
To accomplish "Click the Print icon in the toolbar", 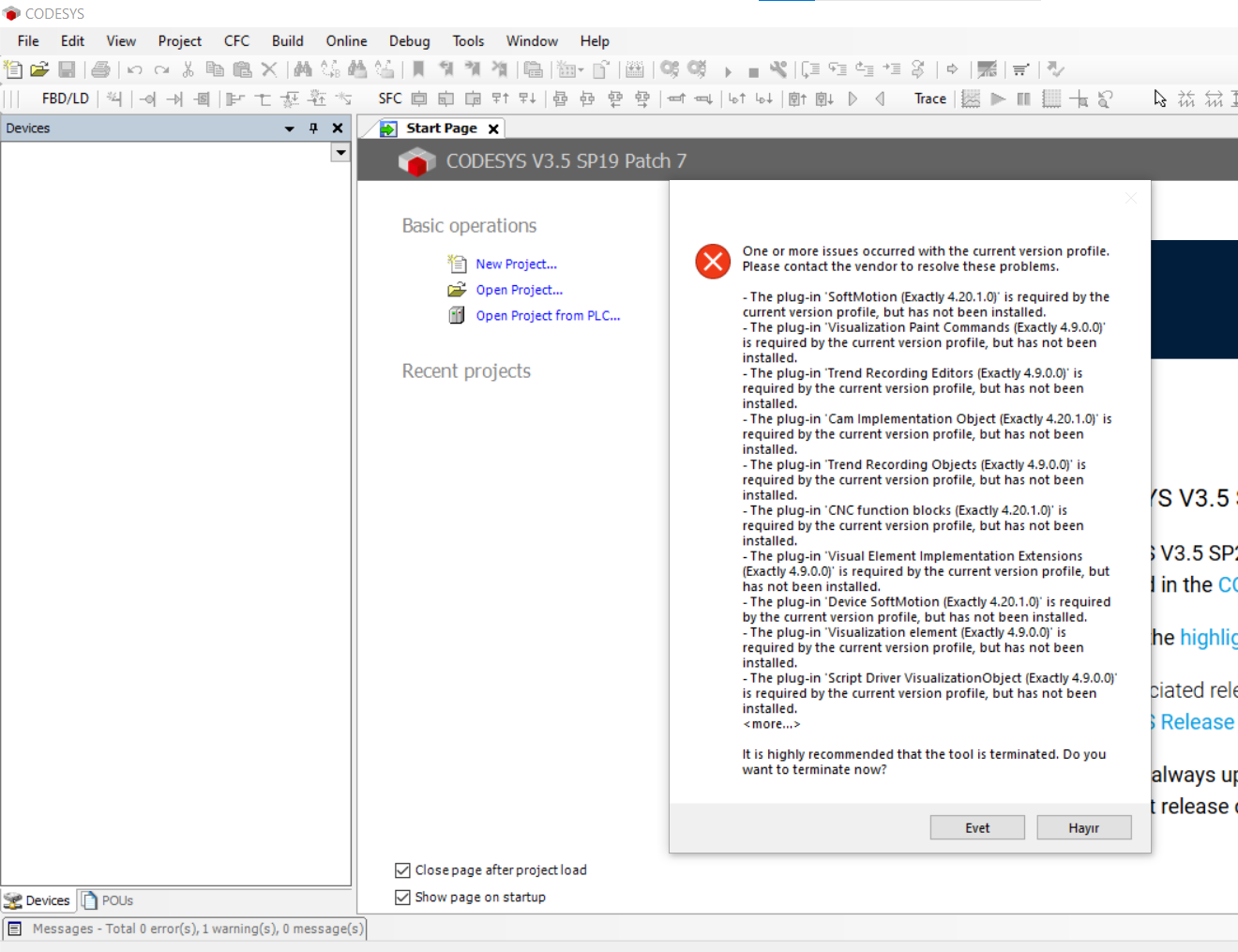I will point(100,69).
